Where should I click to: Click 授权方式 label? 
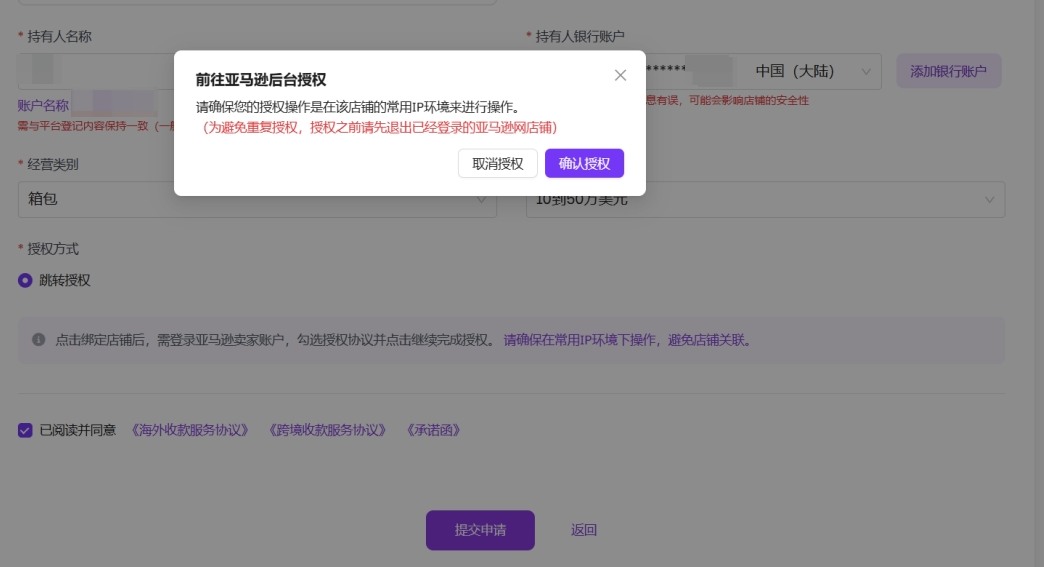click(53, 249)
